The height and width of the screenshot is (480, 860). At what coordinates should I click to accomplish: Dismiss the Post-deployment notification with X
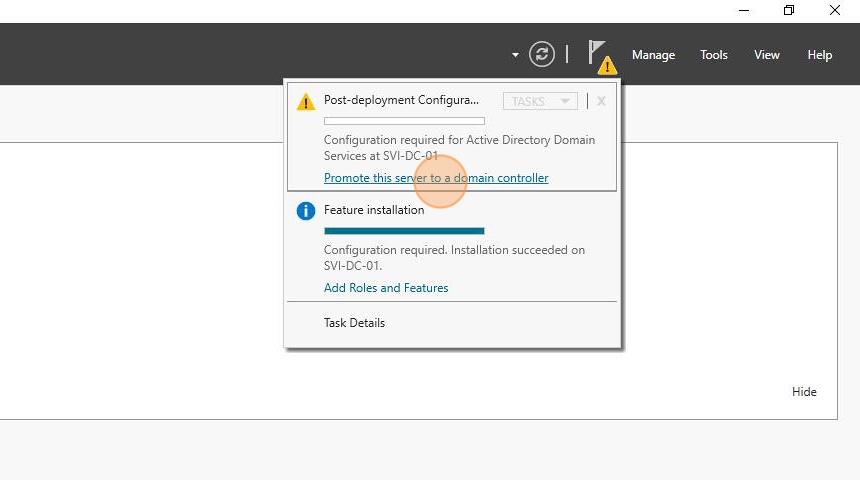601,101
